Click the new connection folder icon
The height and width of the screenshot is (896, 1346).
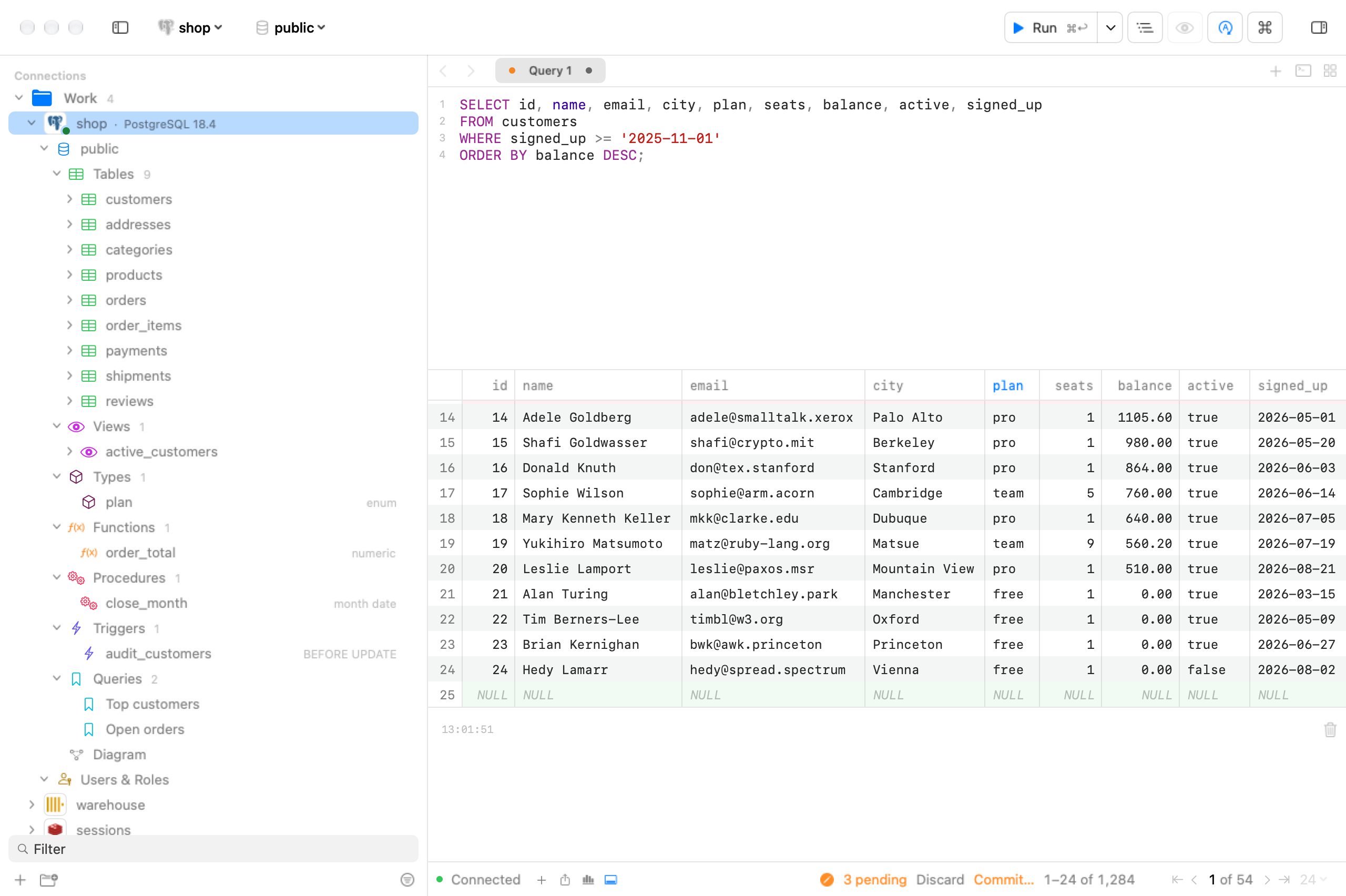(x=48, y=879)
